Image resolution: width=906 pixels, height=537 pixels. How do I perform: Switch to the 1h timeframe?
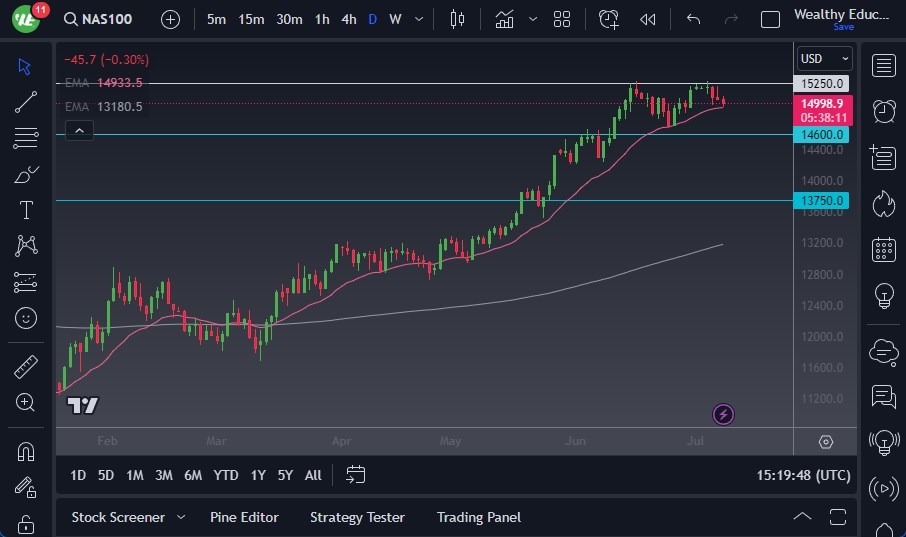[x=322, y=19]
